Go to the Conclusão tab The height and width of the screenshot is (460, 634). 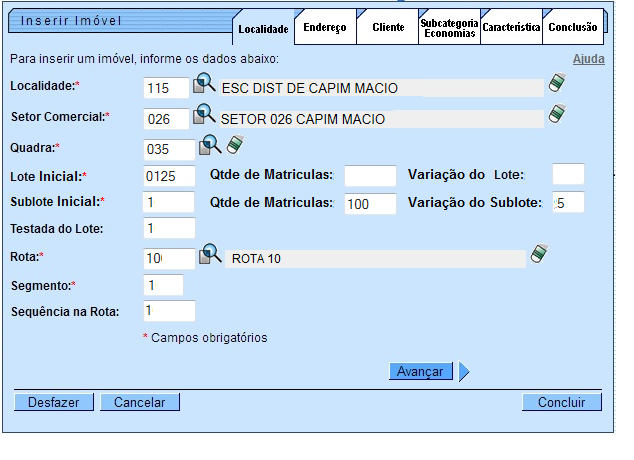[574, 28]
